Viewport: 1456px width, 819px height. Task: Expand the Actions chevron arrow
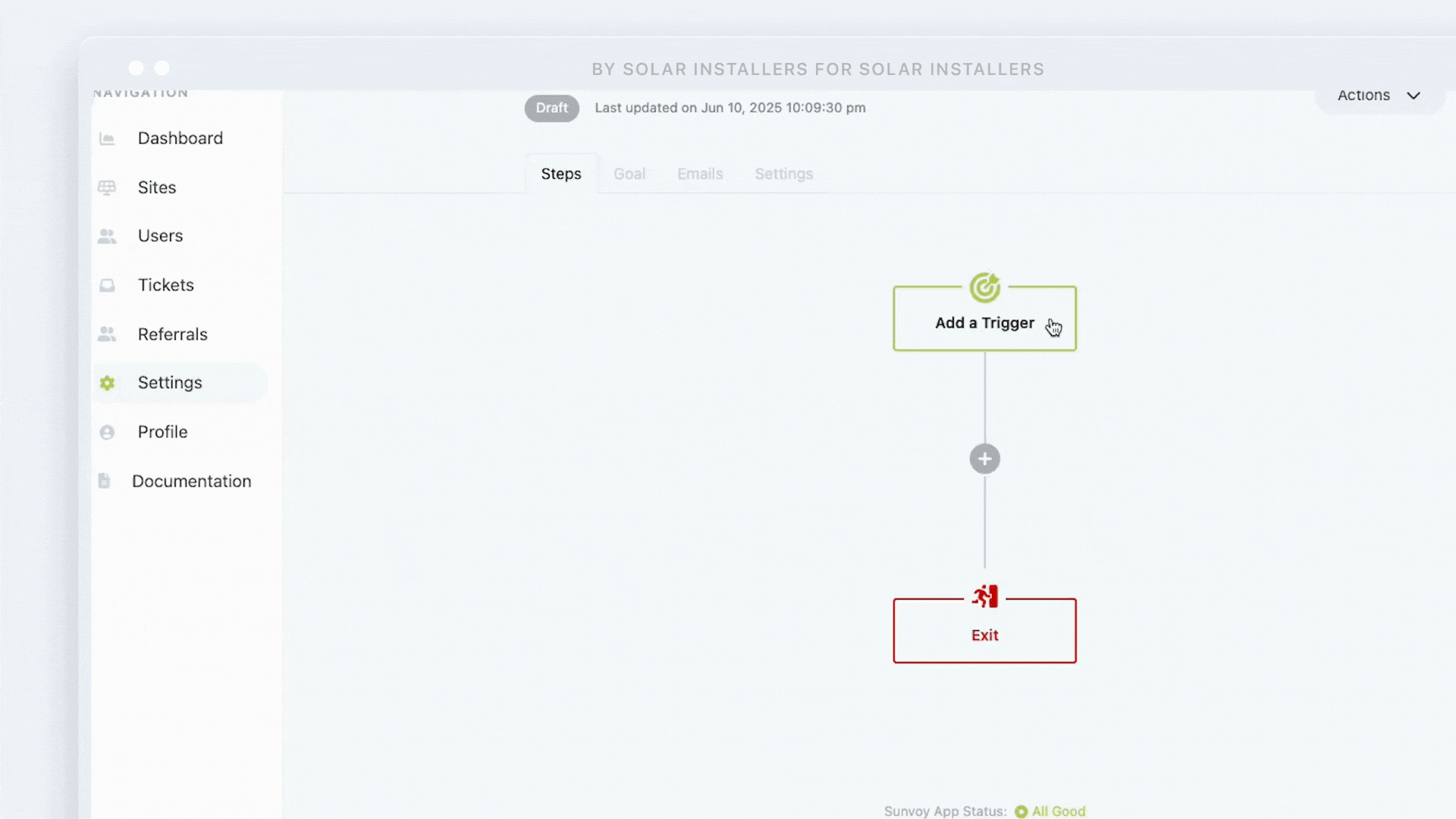click(x=1414, y=96)
